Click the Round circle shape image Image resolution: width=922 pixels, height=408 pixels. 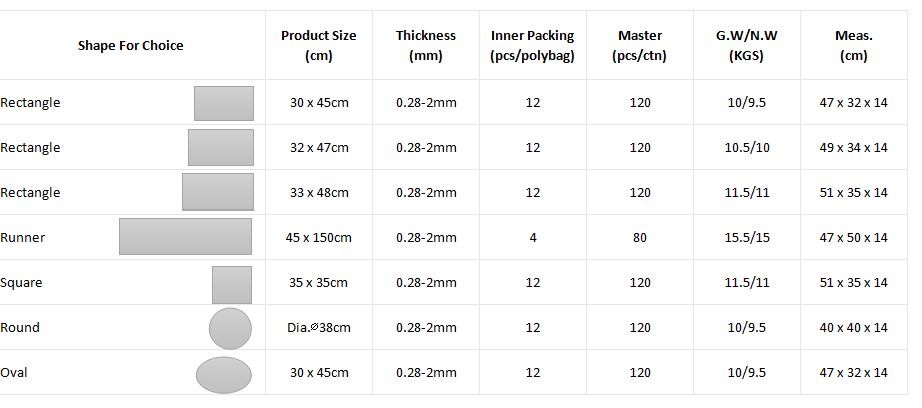(230, 328)
